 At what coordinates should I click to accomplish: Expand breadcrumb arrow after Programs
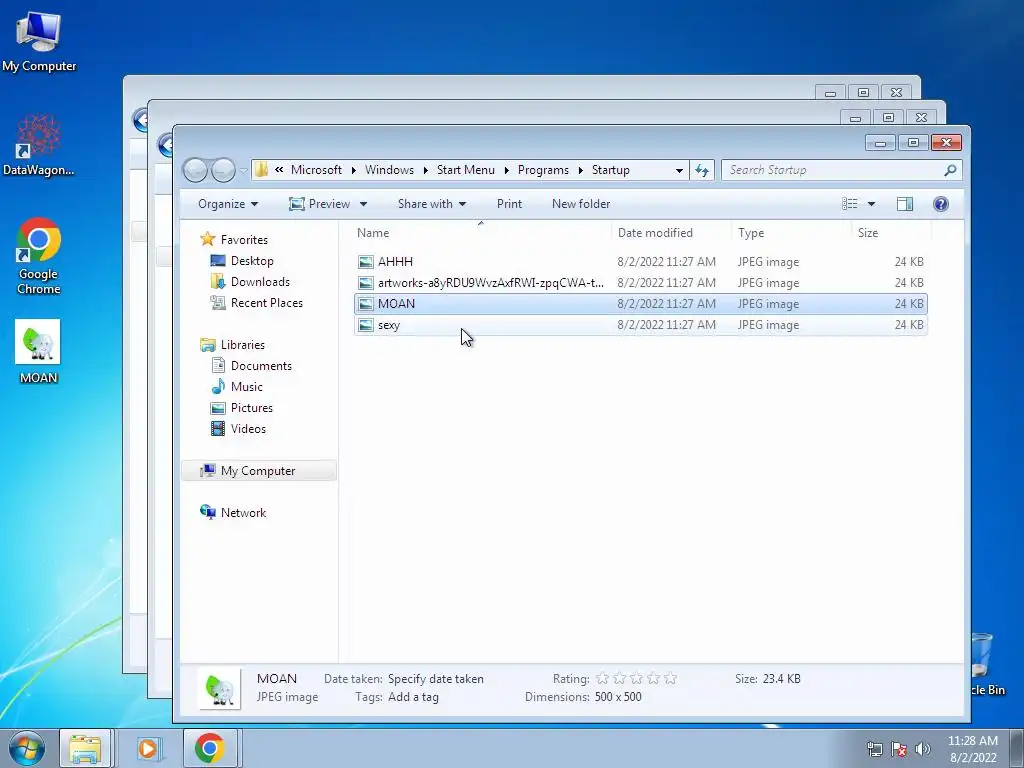(x=580, y=170)
